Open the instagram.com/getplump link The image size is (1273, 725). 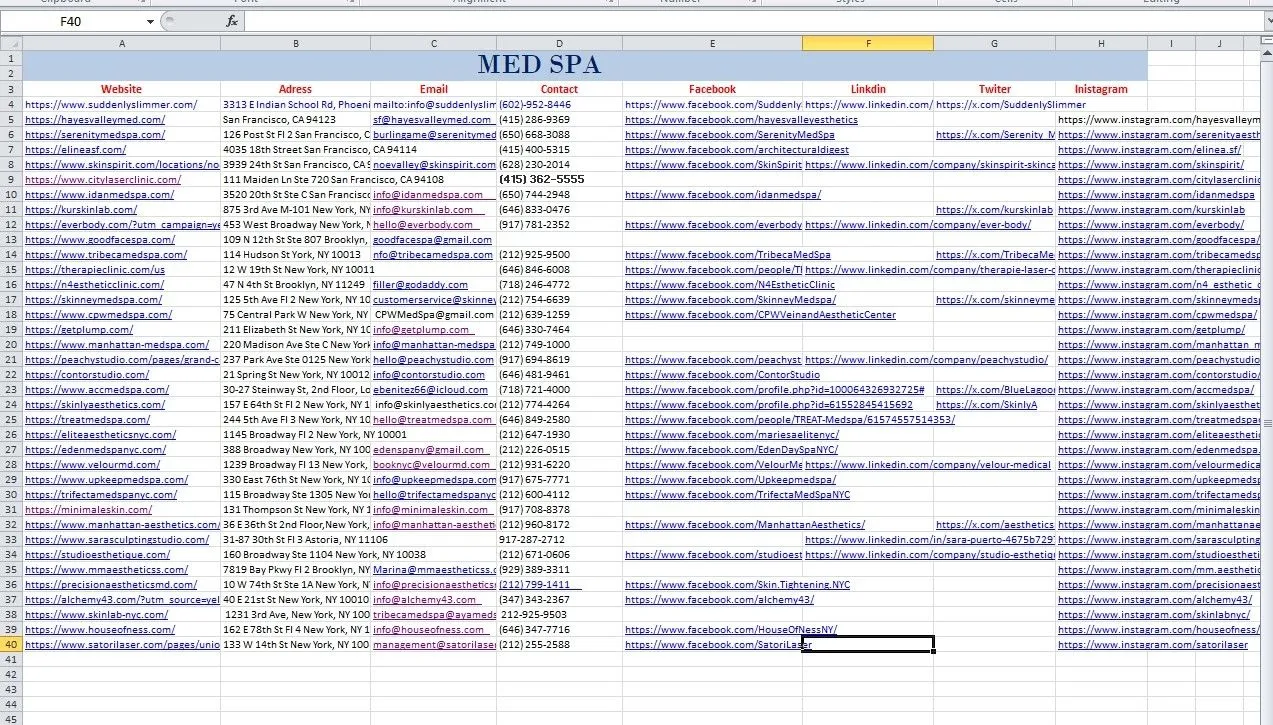pyautogui.click(x=1151, y=329)
